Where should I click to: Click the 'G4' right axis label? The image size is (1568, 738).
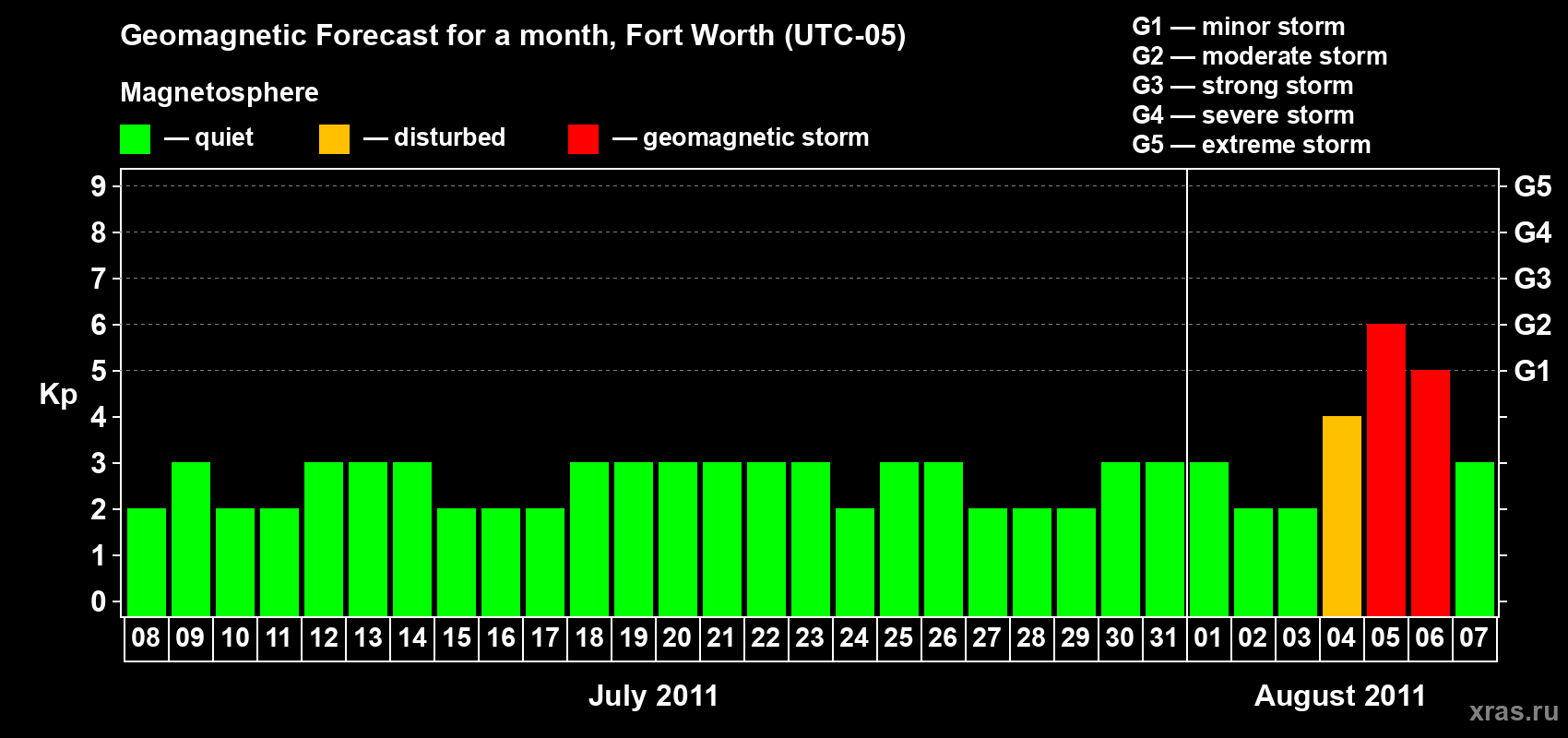point(1533,232)
